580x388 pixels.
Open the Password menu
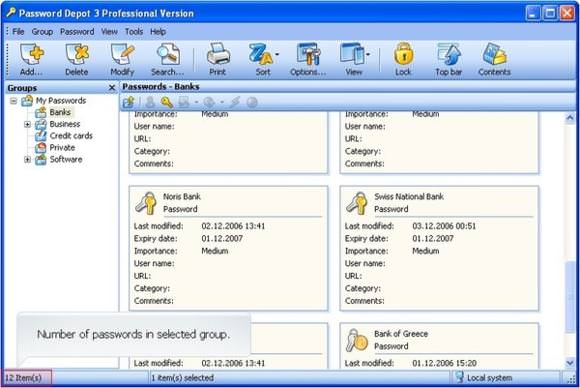[77, 32]
